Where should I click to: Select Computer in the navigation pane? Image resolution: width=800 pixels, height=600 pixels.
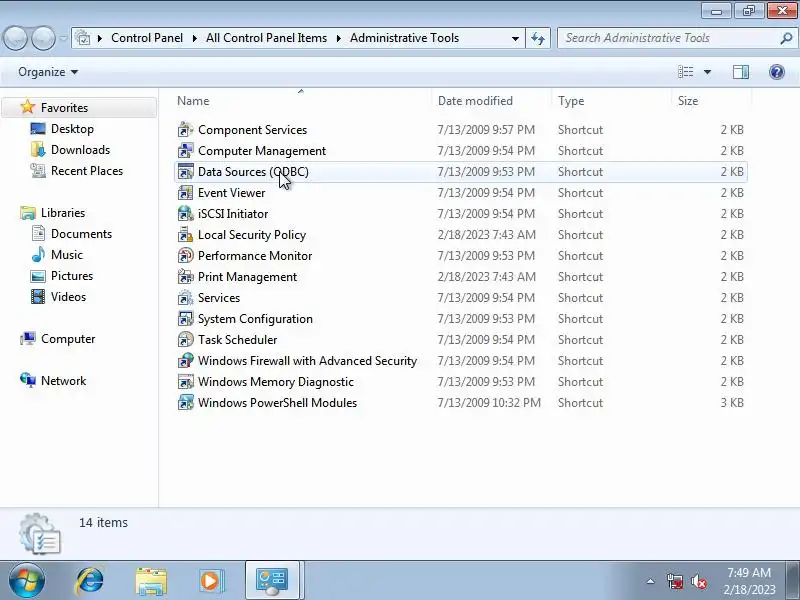pos(68,338)
